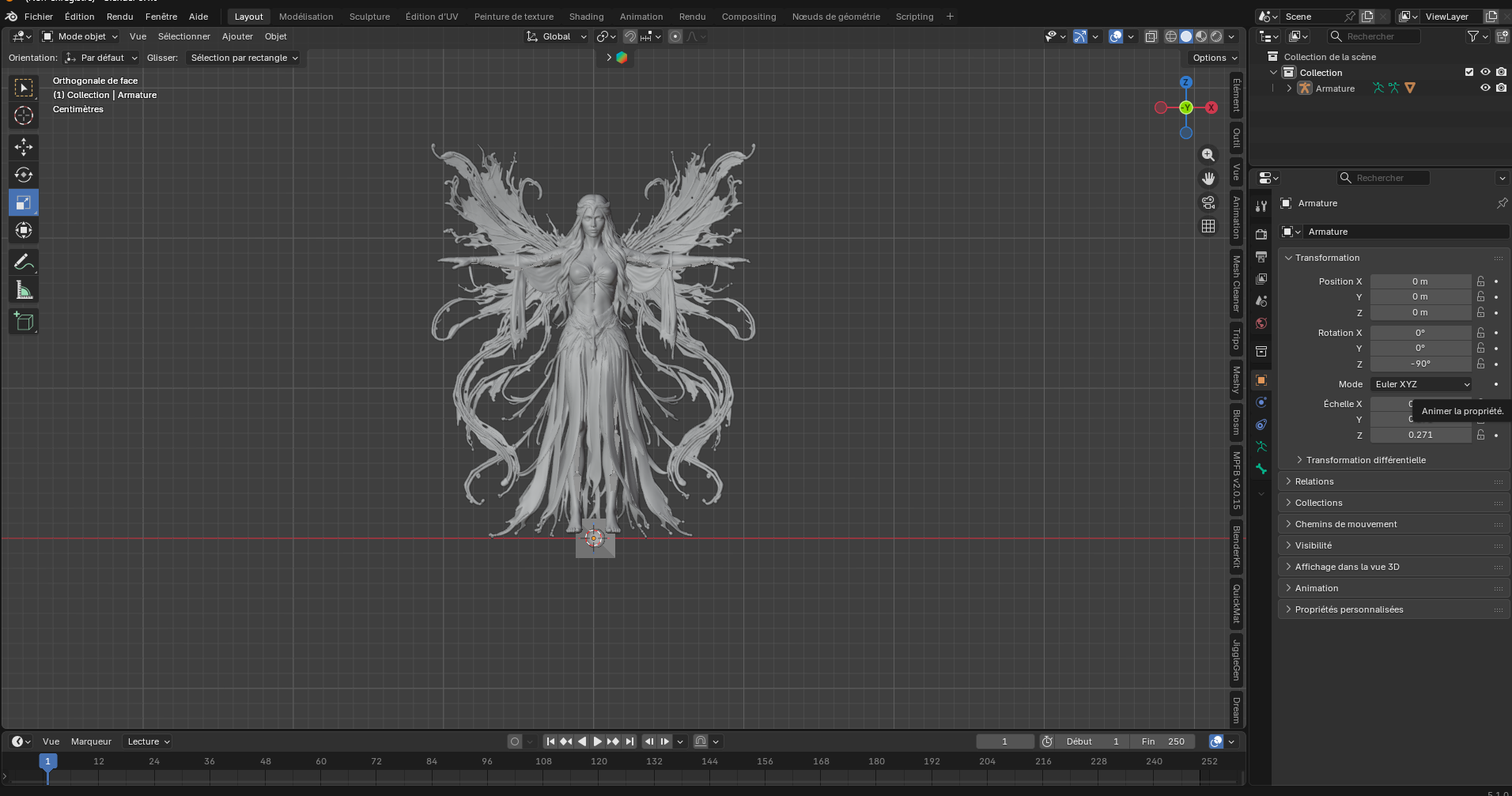Viewport: 1512px width, 796px height.
Task: Click the pan view hand icon
Action: click(1208, 179)
